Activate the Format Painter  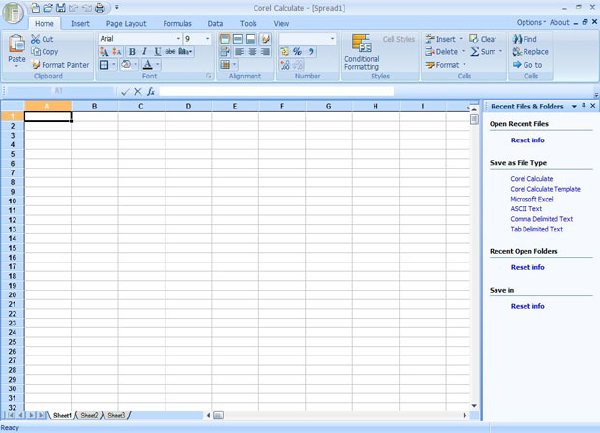pos(60,65)
